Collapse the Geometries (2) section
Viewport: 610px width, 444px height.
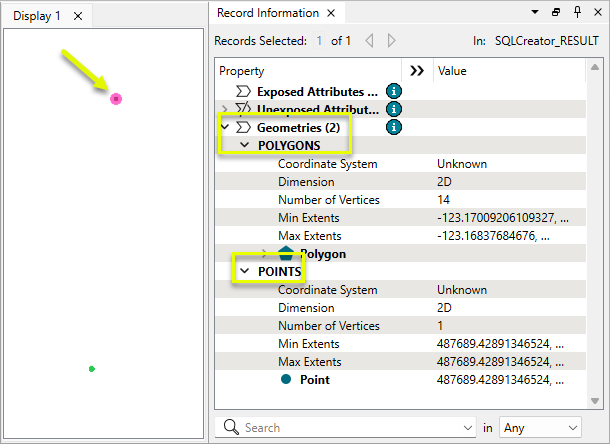(226, 127)
